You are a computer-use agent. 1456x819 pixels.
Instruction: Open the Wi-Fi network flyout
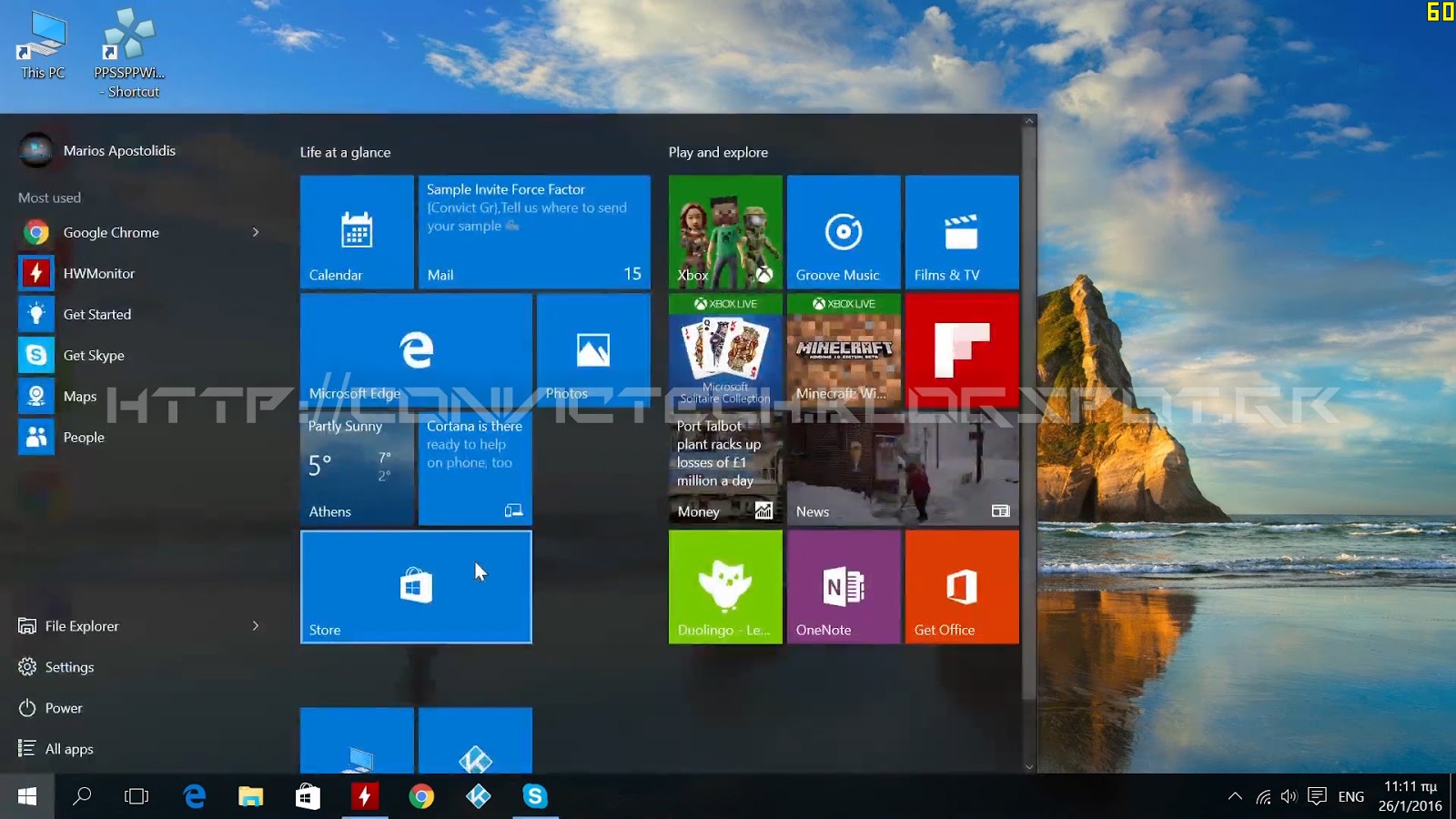tap(1263, 797)
